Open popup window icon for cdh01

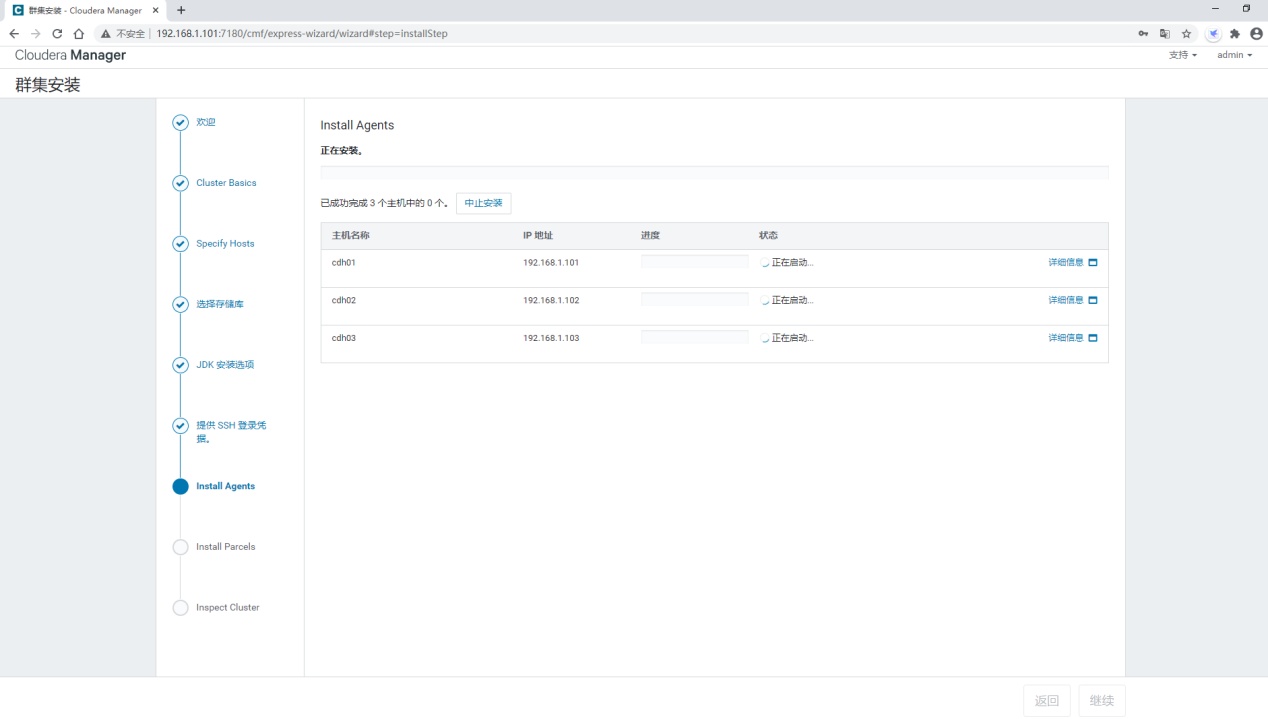pyautogui.click(x=1093, y=262)
